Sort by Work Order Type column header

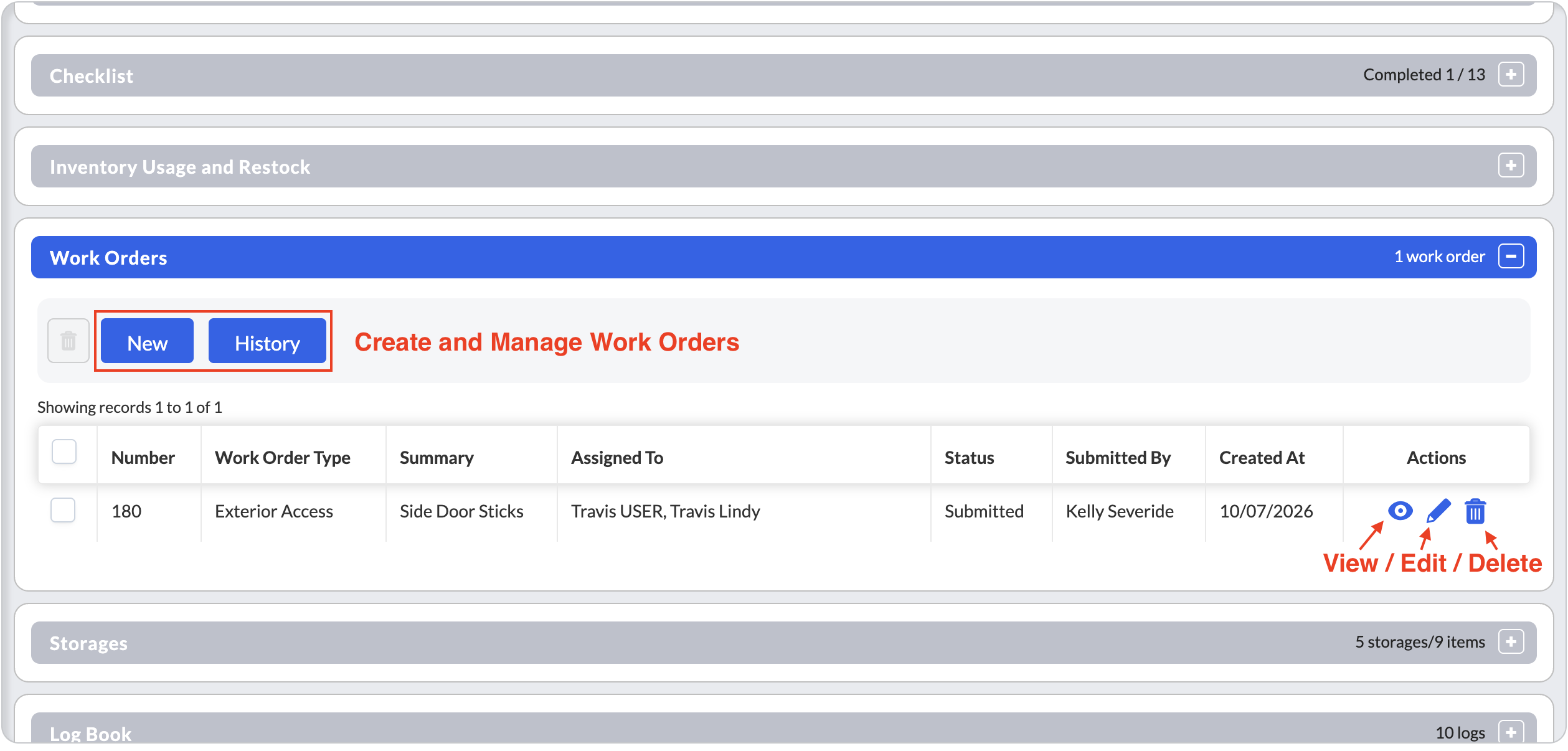[x=283, y=458]
